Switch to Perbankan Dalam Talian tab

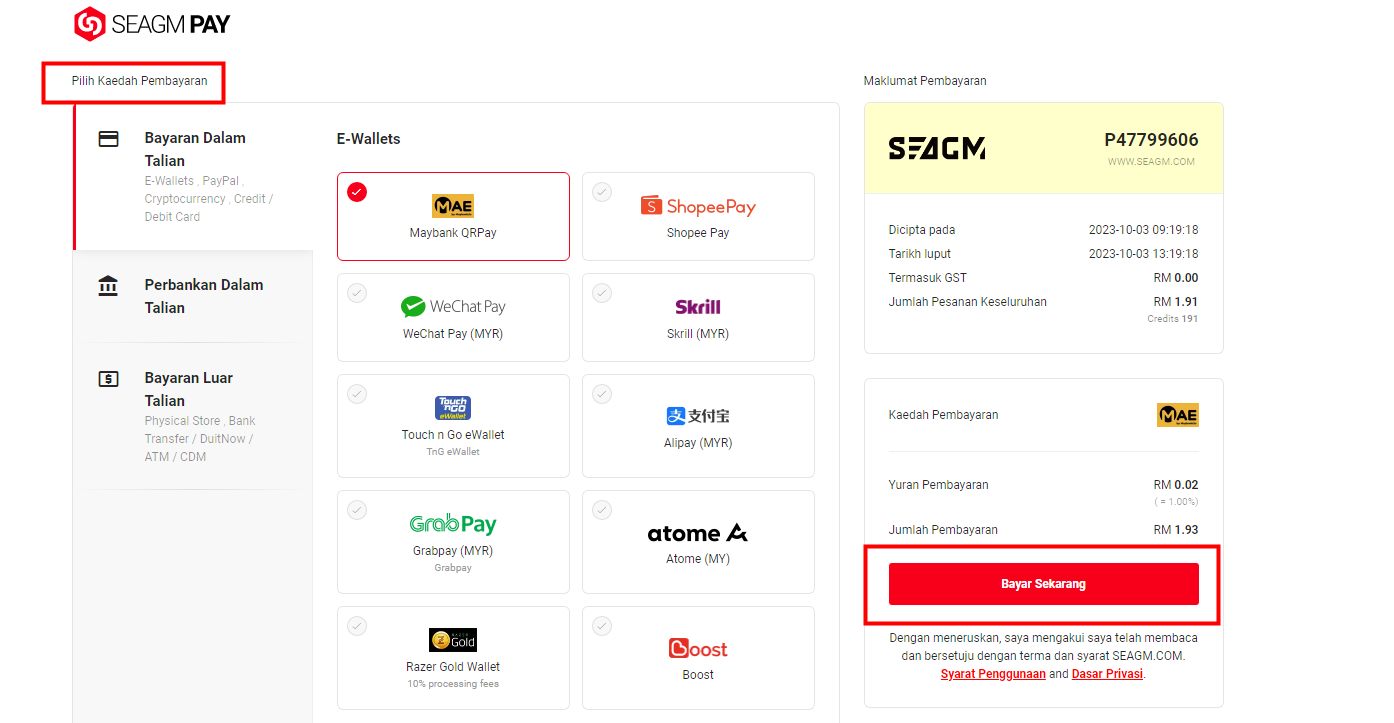(194, 296)
